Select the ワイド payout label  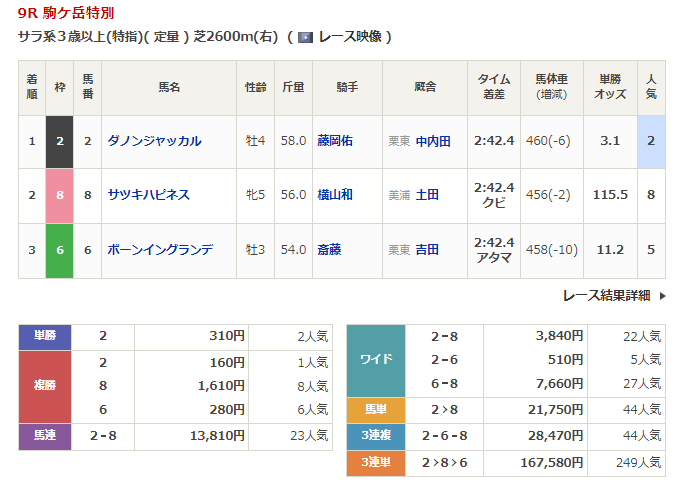375,360
